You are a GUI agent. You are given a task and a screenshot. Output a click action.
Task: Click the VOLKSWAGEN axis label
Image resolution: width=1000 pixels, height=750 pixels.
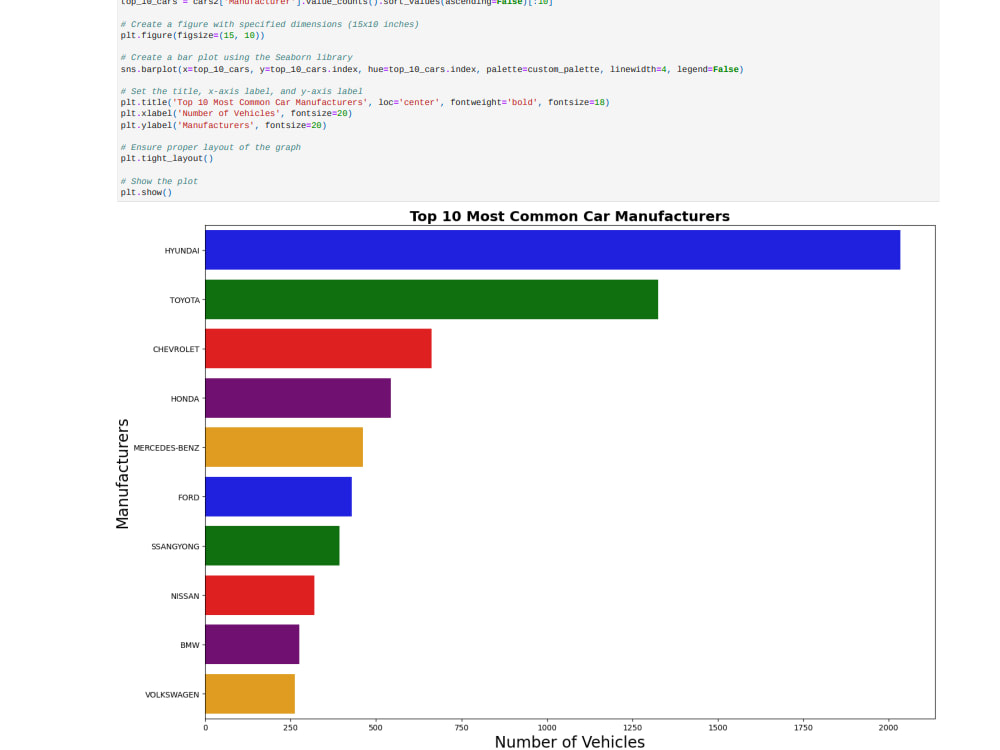pyautogui.click(x=172, y=695)
